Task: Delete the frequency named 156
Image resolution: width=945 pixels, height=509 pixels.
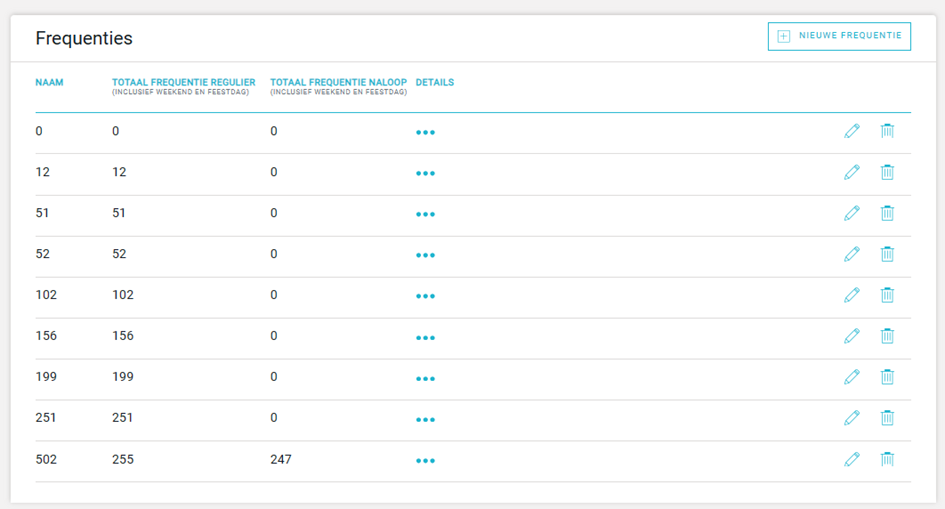Action: 887,336
